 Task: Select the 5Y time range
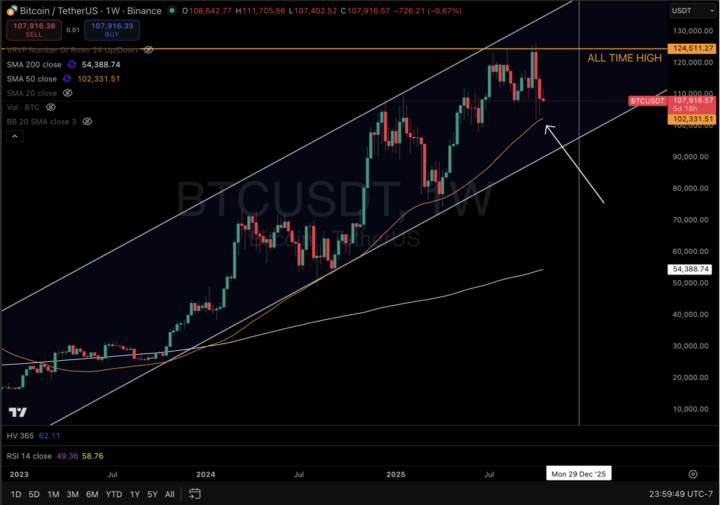tap(152, 494)
